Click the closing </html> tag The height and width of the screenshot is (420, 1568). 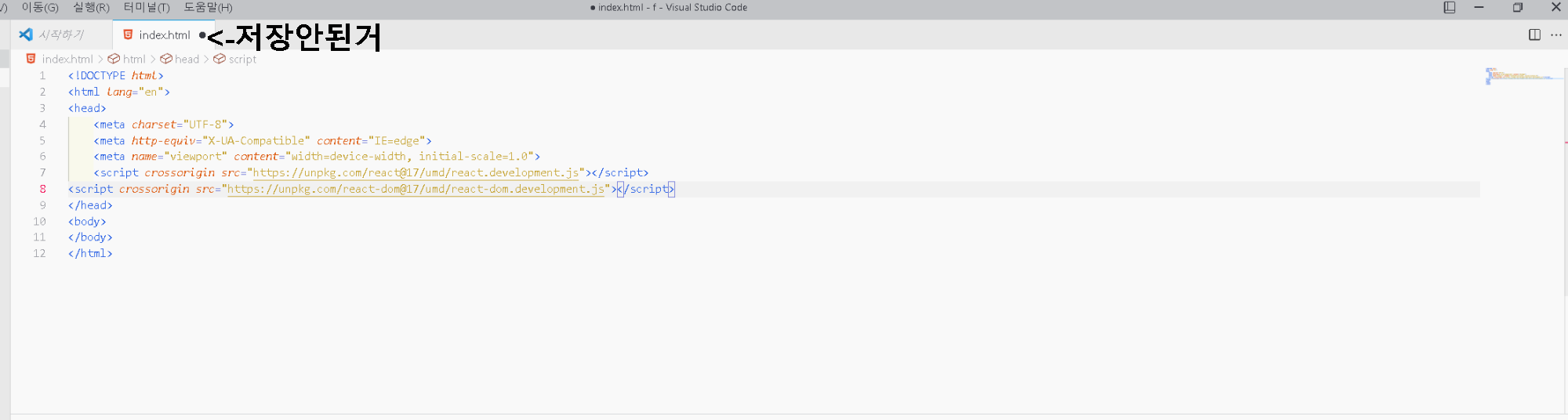click(x=90, y=253)
